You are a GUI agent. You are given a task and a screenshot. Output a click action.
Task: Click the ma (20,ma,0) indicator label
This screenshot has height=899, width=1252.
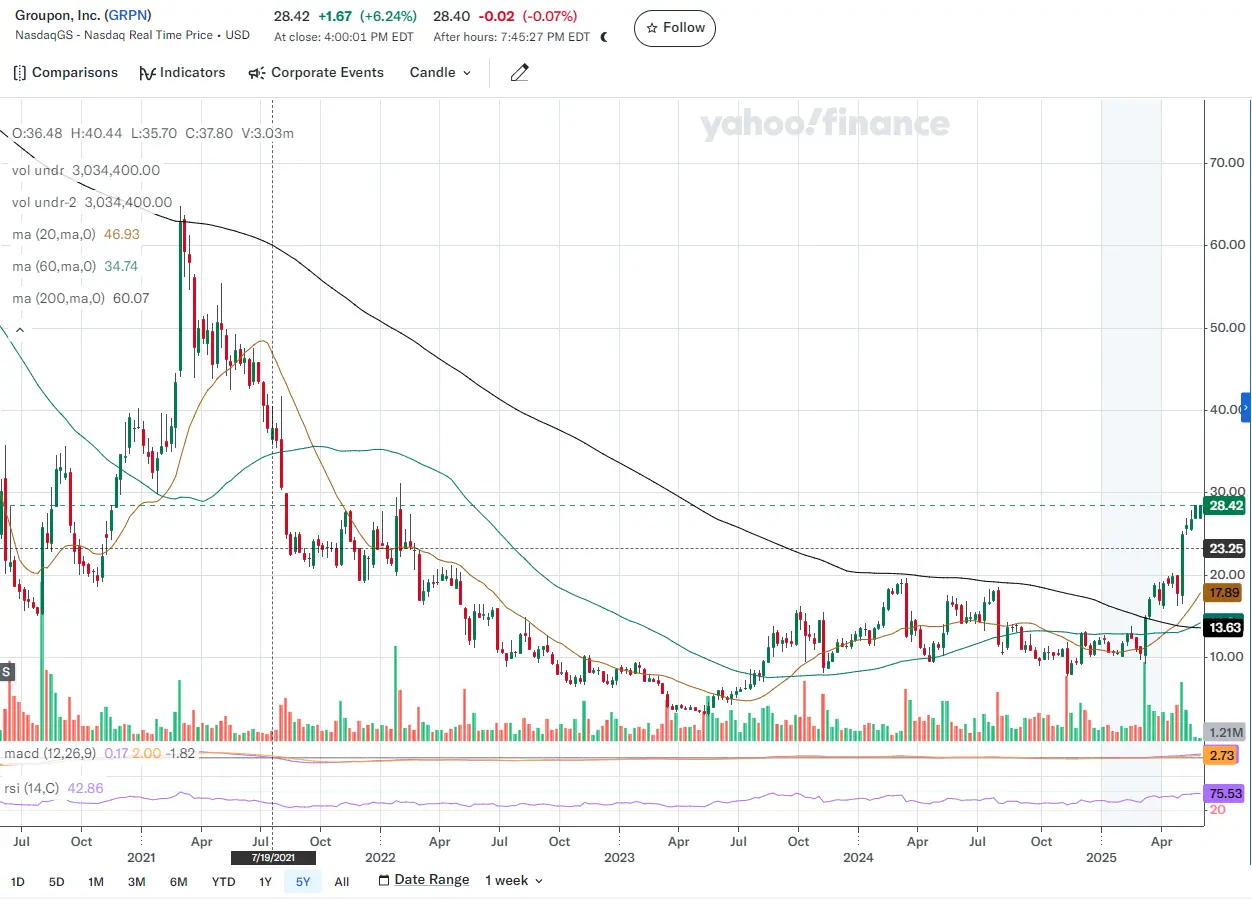tap(56, 234)
